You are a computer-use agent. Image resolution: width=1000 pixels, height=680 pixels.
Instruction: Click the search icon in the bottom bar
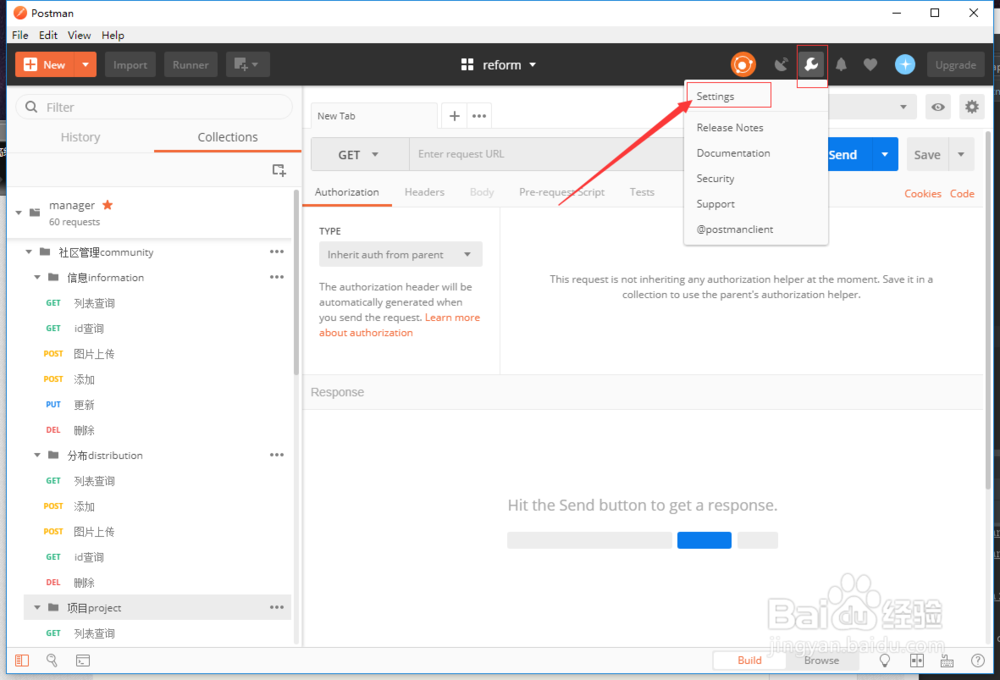click(52, 660)
